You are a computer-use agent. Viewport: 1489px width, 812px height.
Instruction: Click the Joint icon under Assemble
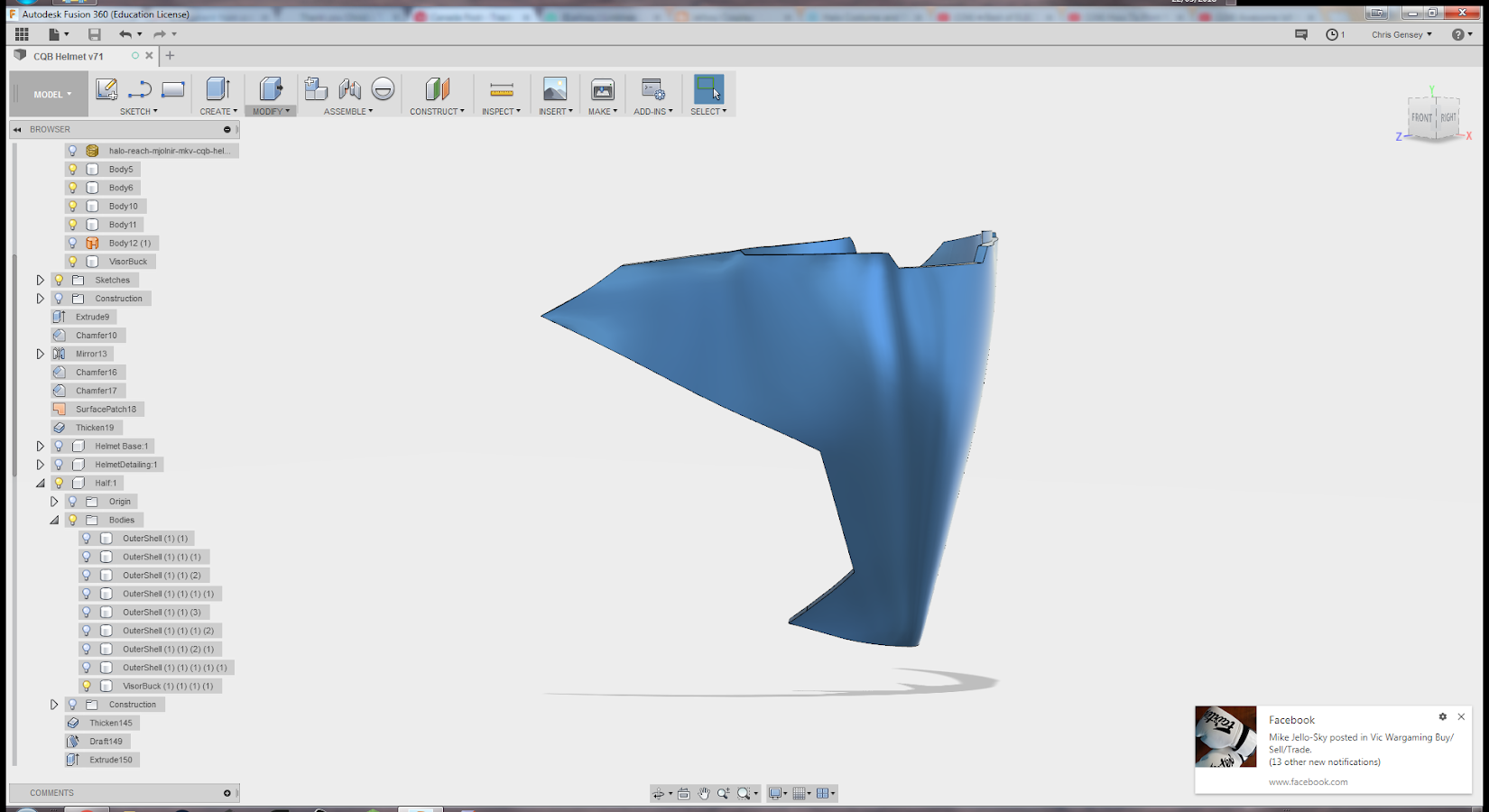(x=349, y=89)
